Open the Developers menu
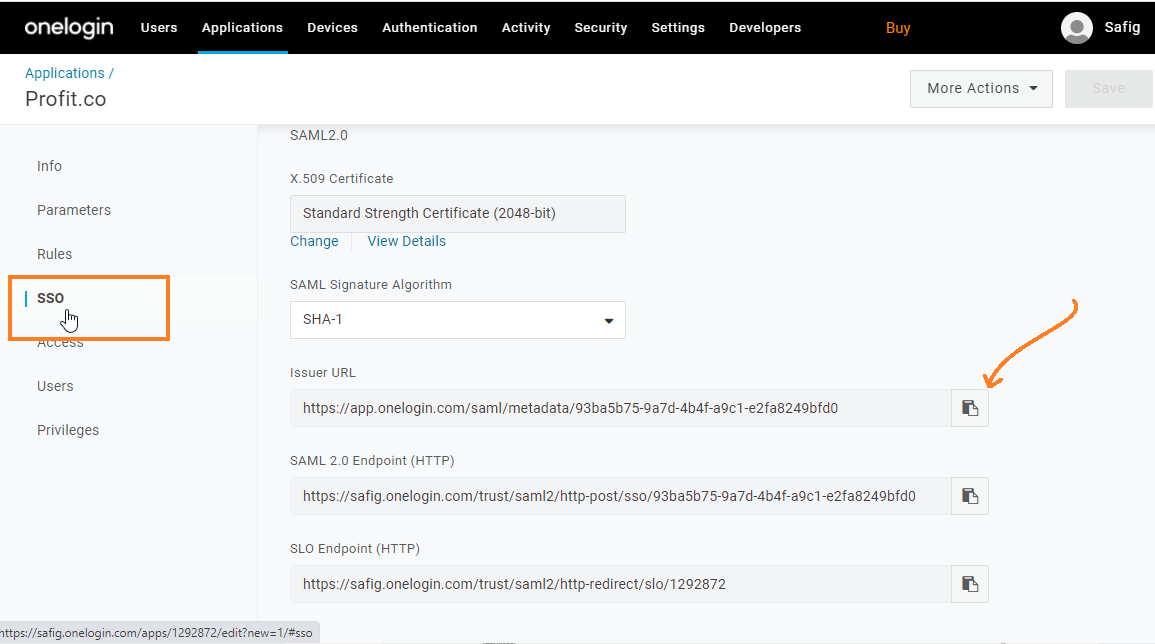 click(765, 28)
